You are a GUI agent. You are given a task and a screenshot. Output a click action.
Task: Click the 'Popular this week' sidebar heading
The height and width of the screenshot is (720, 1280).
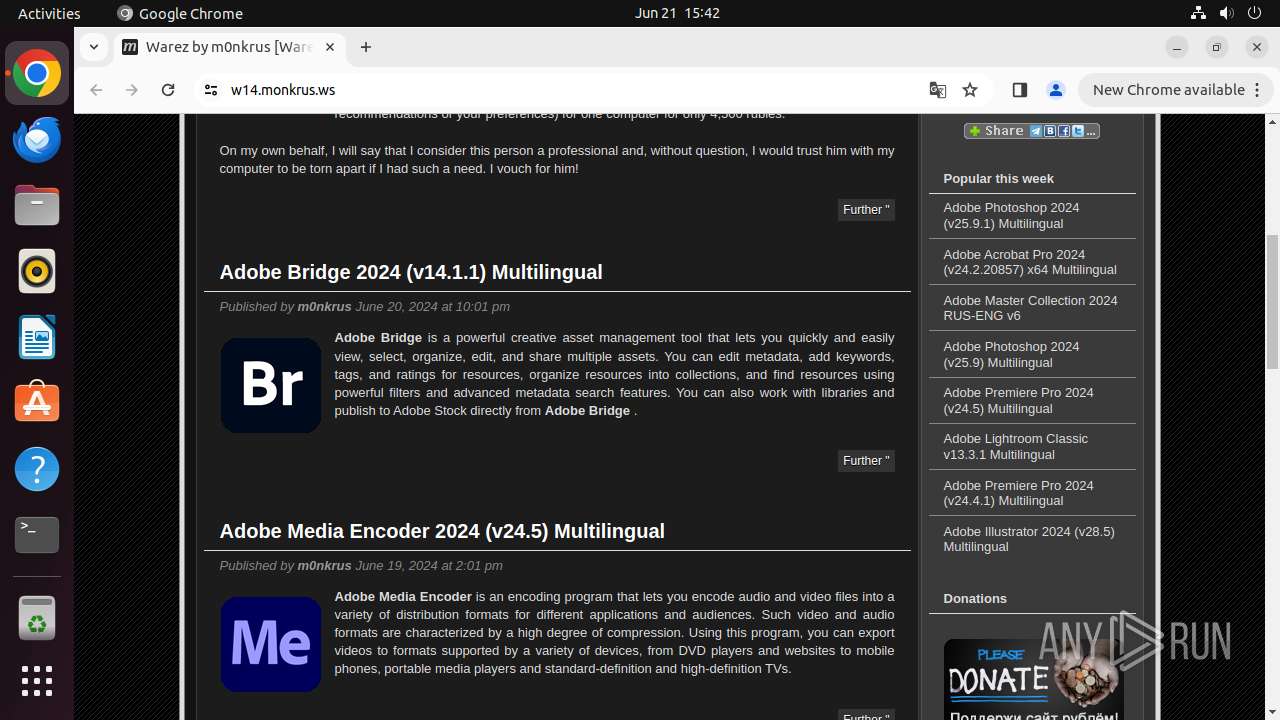point(998,179)
